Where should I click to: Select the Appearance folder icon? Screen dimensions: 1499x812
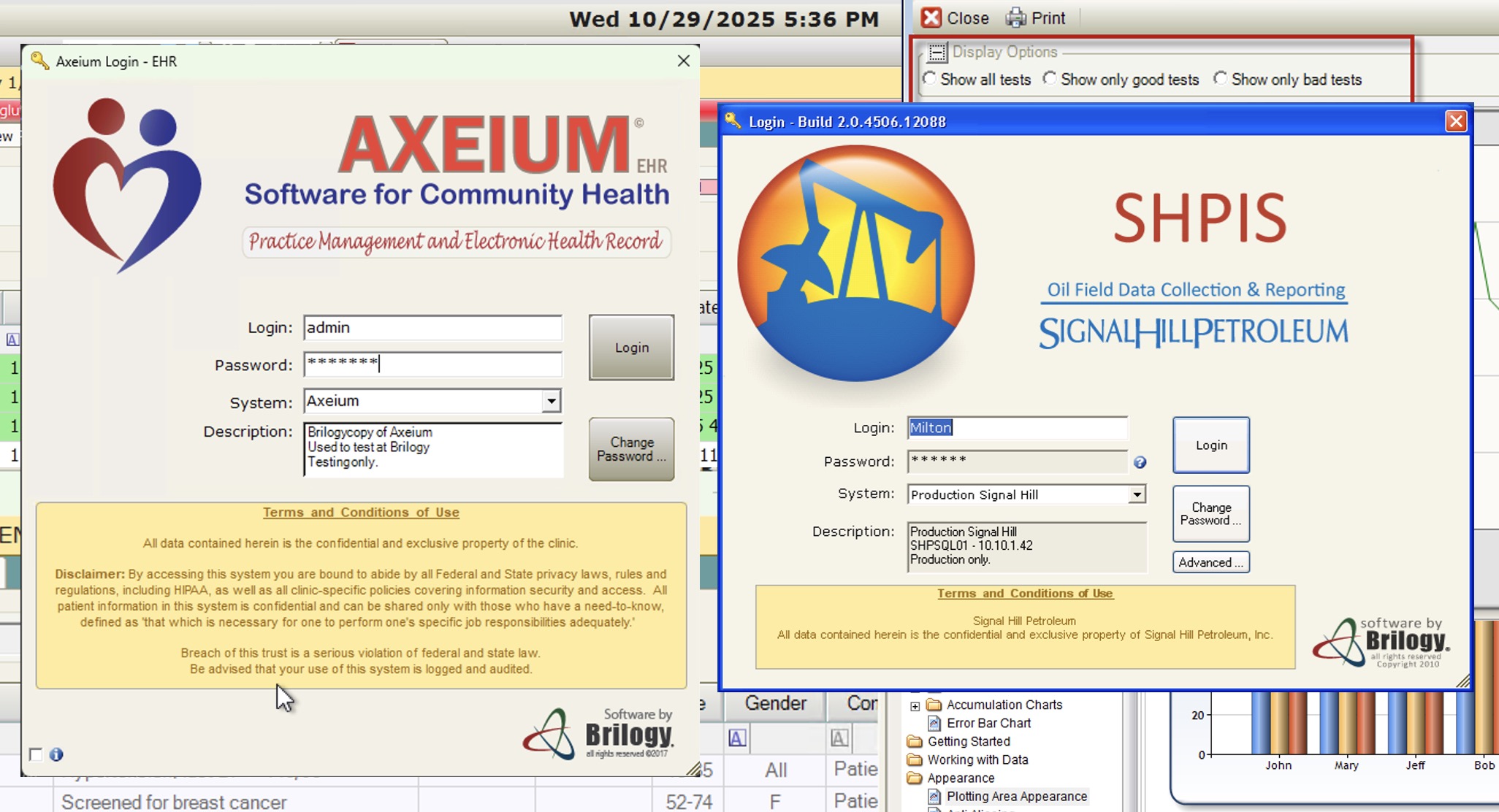tap(915, 778)
